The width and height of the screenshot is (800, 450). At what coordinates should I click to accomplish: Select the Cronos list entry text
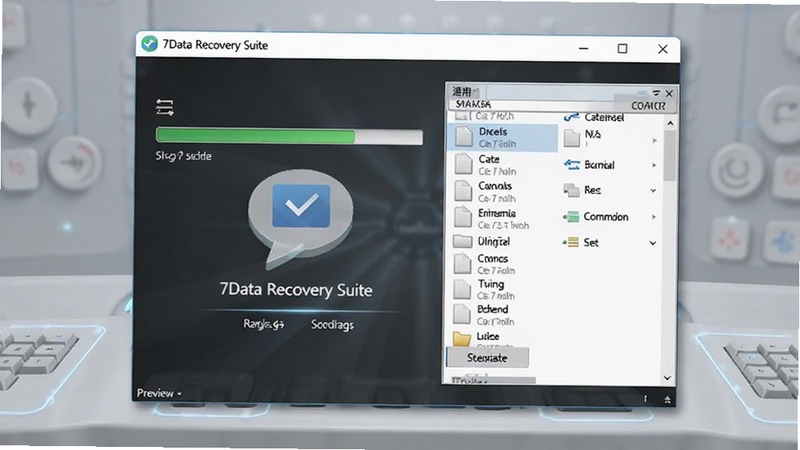tap(492, 258)
